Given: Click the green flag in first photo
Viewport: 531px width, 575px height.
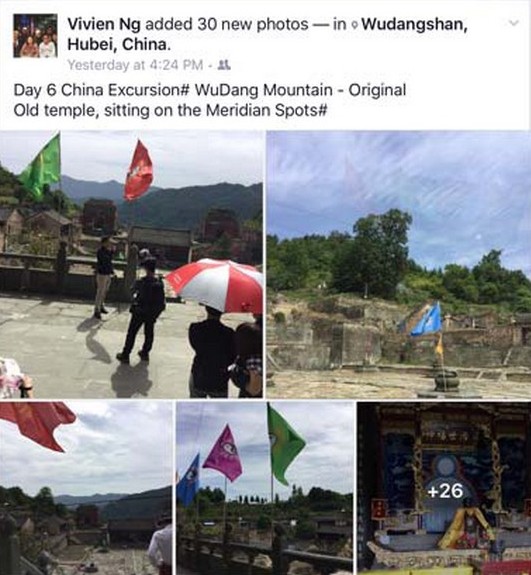Looking at the screenshot, I should (x=41, y=166).
